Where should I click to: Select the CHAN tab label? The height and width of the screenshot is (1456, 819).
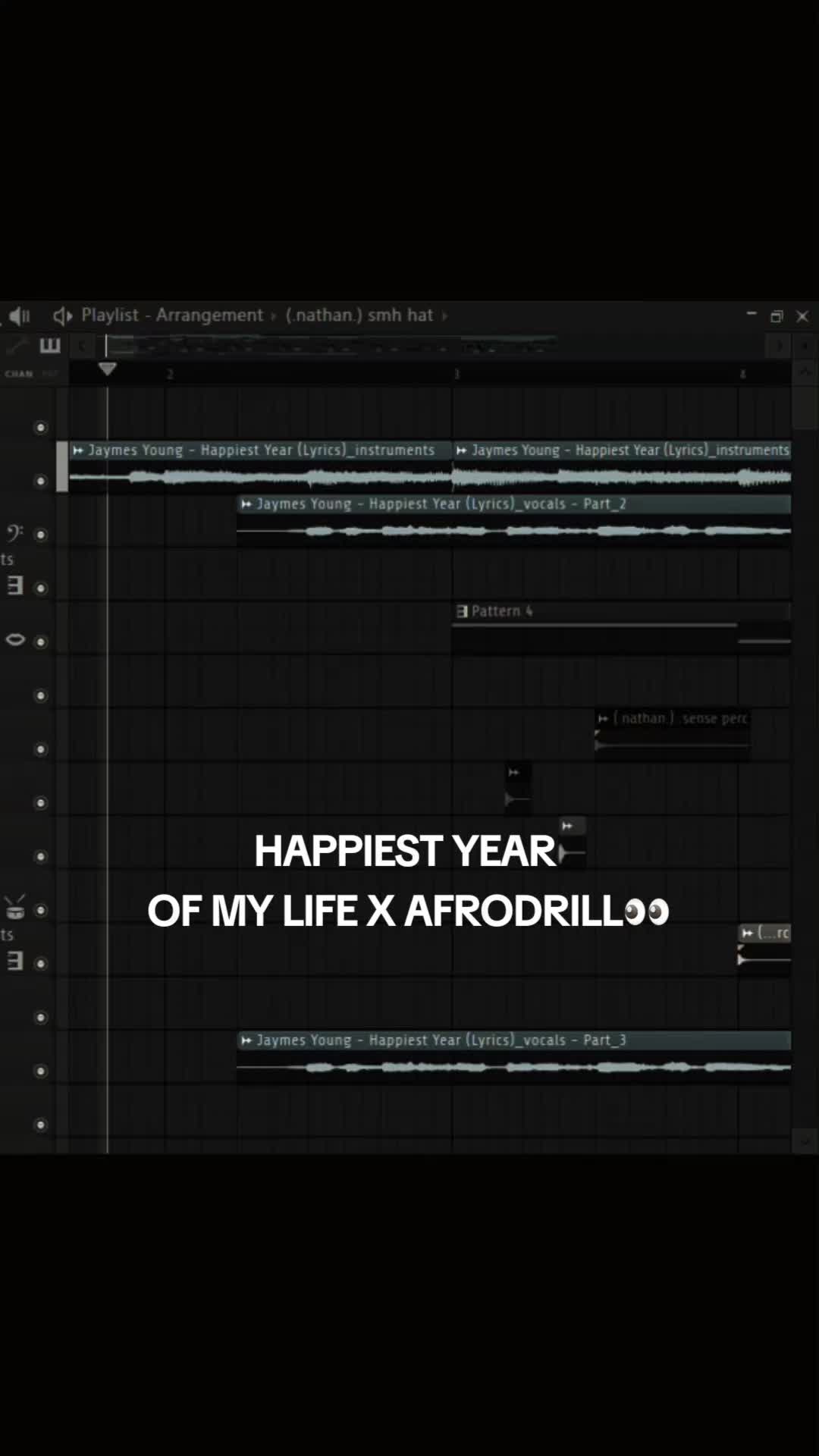click(19, 374)
